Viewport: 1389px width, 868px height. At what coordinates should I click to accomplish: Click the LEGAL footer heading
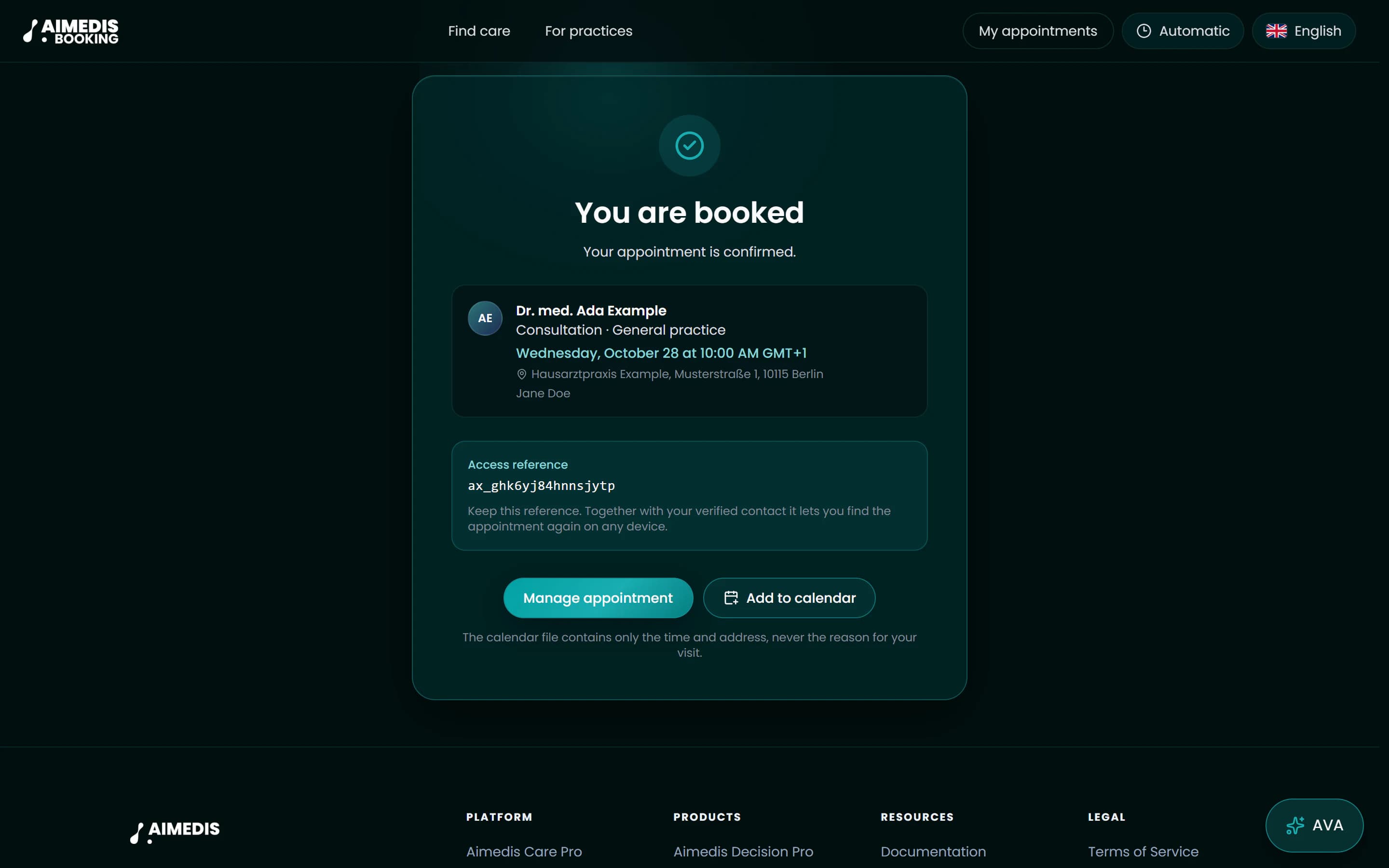(x=1106, y=817)
